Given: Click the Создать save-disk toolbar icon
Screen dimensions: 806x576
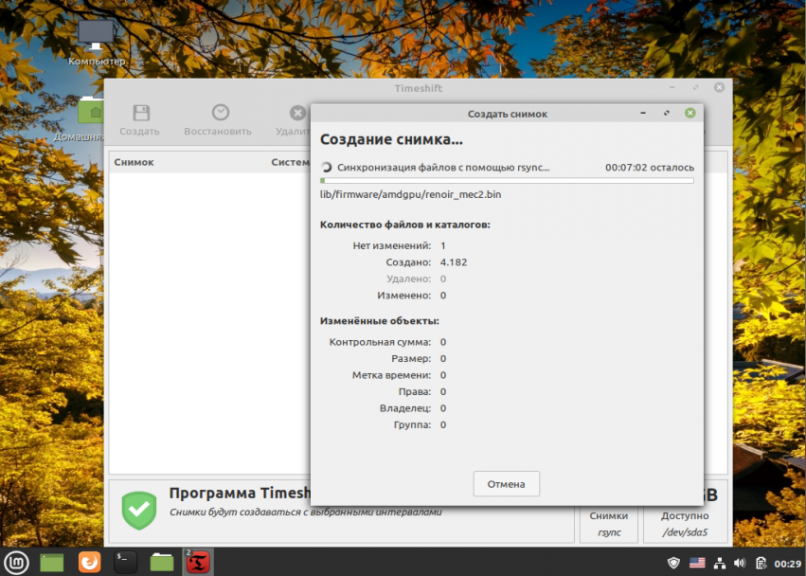Looking at the screenshot, I should [140, 113].
